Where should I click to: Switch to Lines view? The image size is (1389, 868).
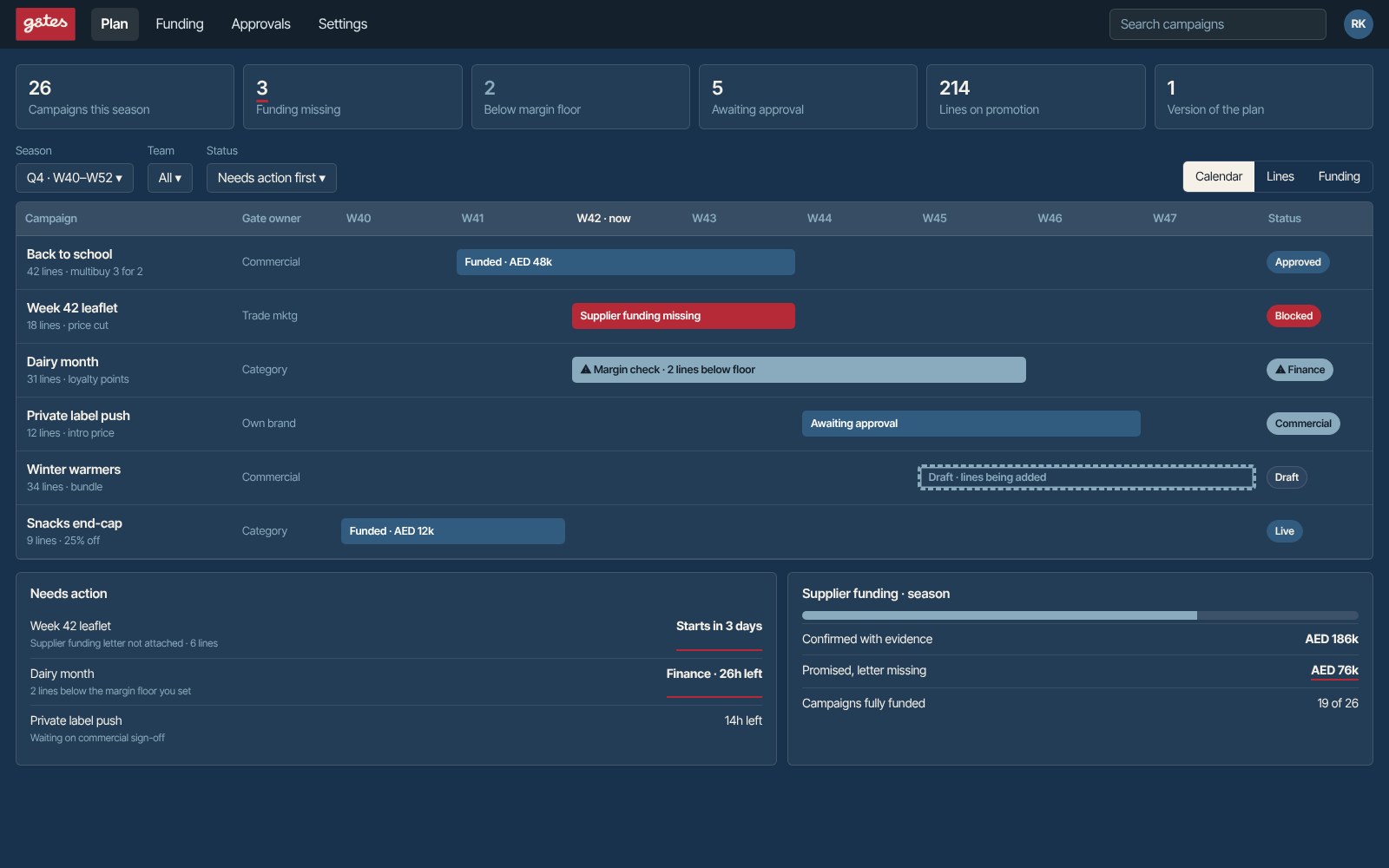tap(1280, 176)
